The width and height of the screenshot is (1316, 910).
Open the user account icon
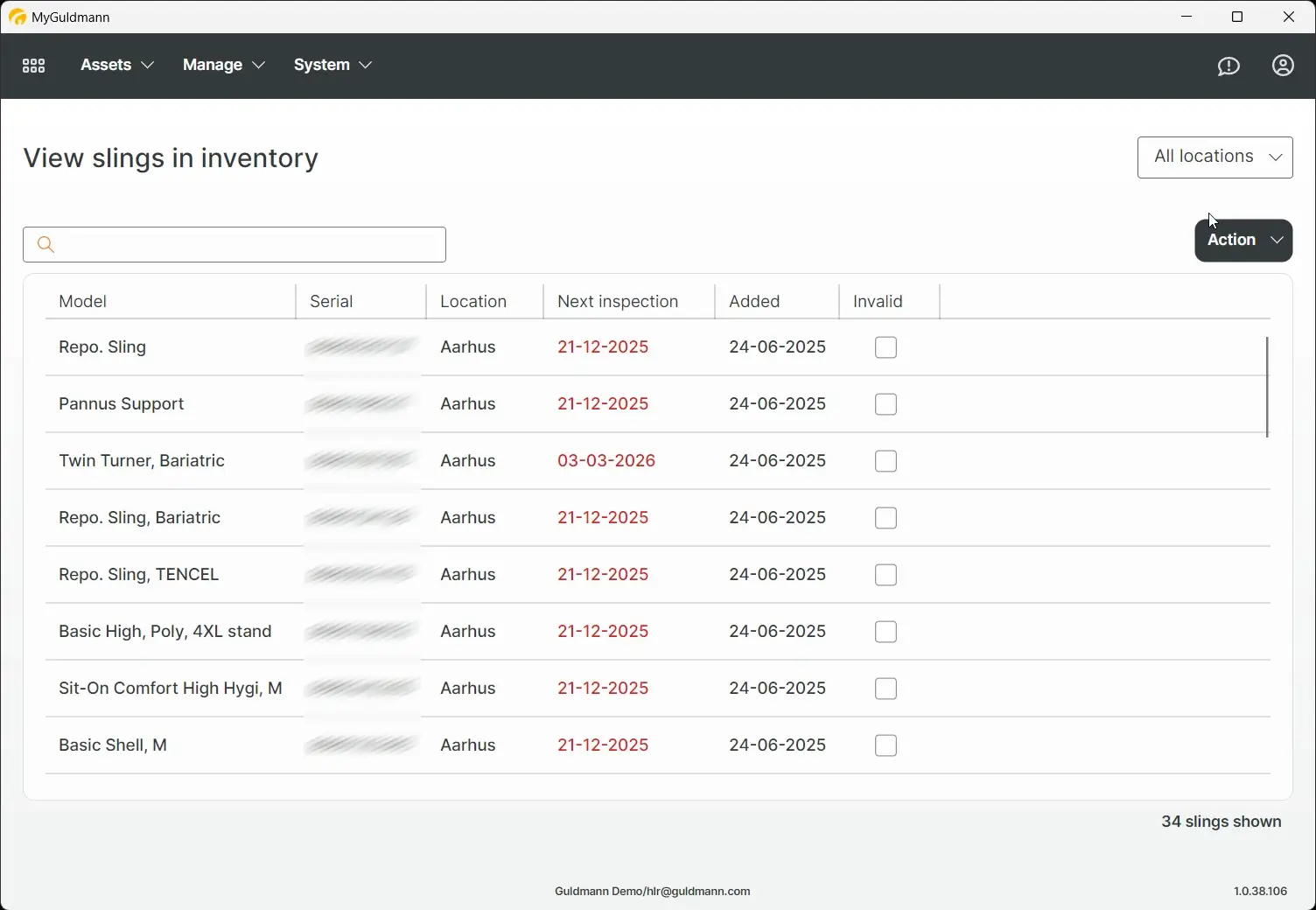[x=1283, y=66]
